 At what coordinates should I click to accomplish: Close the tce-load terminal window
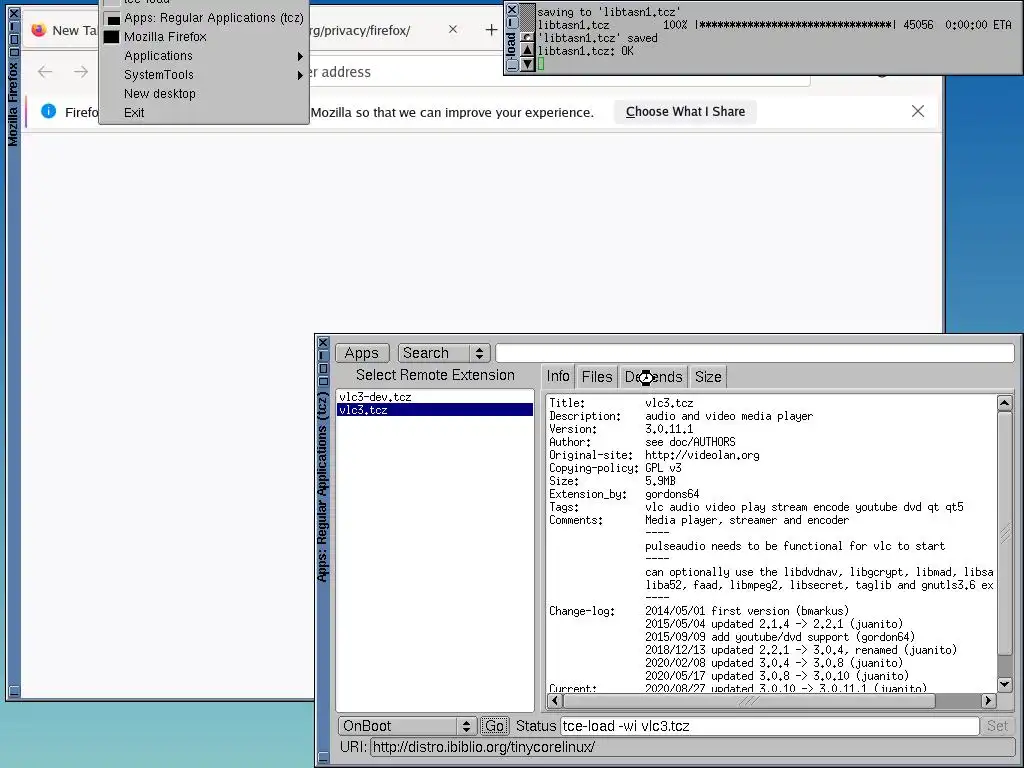pyautogui.click(x=512, y=9)
